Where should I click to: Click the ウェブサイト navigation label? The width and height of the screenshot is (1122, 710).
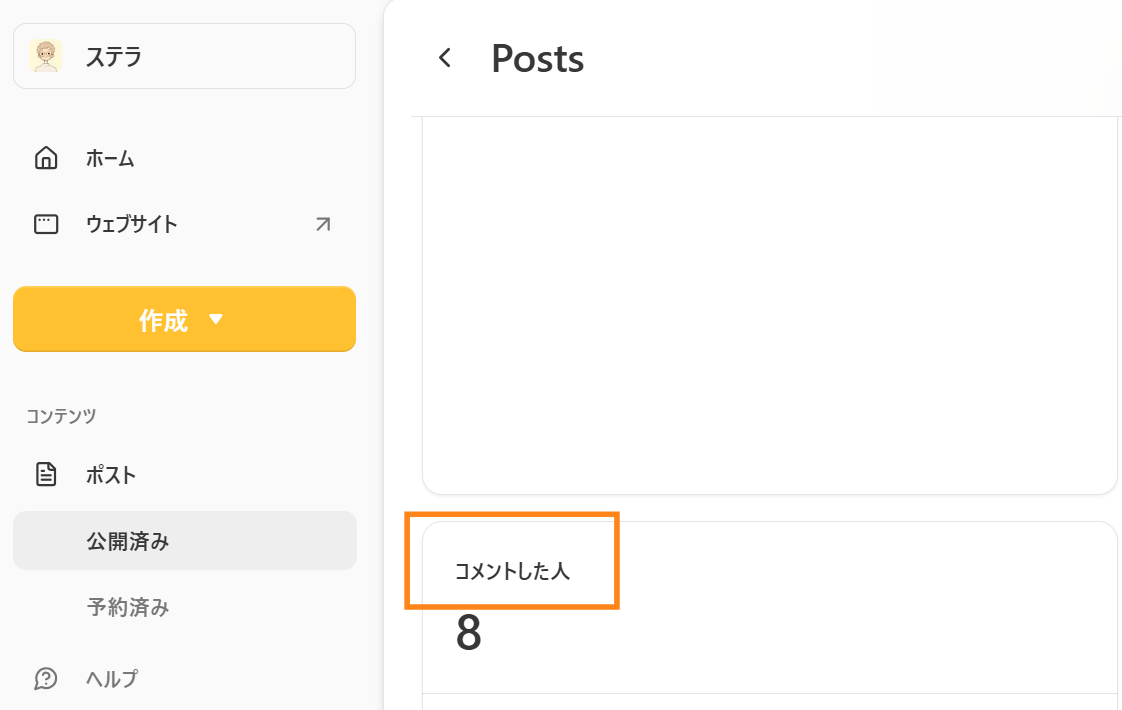[132, 224]
